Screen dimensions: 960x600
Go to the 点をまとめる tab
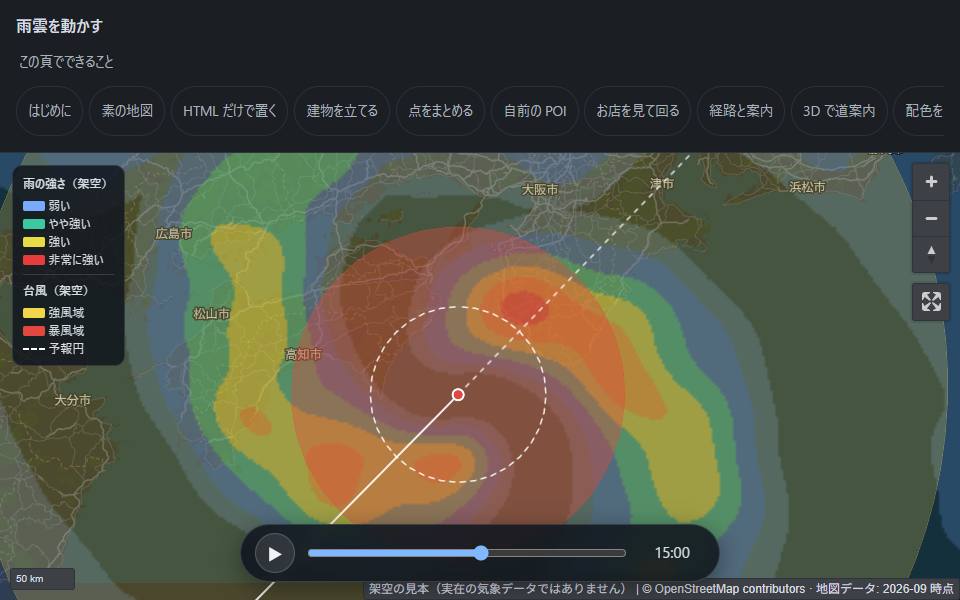440,111
